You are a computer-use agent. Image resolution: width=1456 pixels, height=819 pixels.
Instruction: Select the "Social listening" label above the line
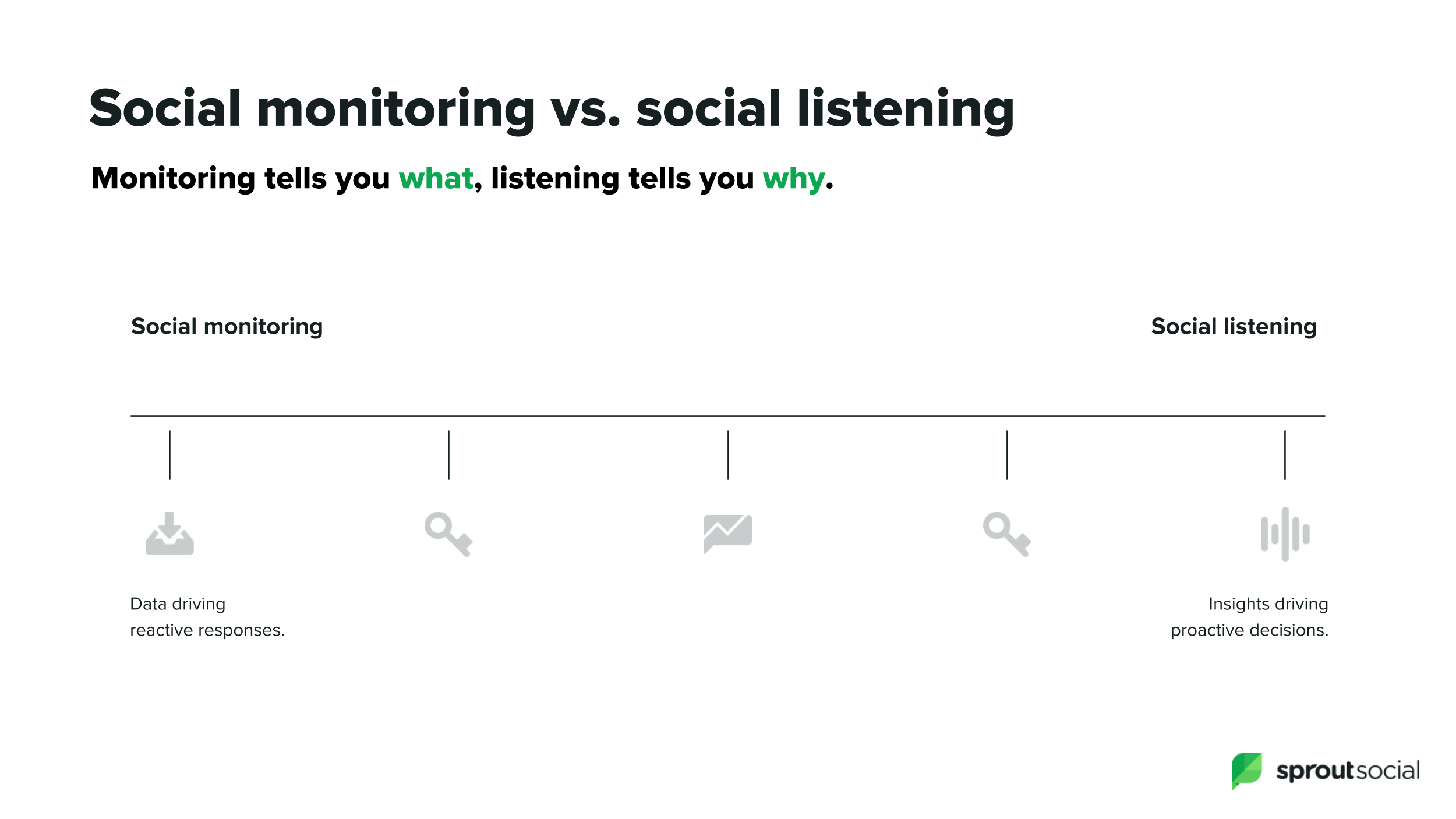(1234, 327)
